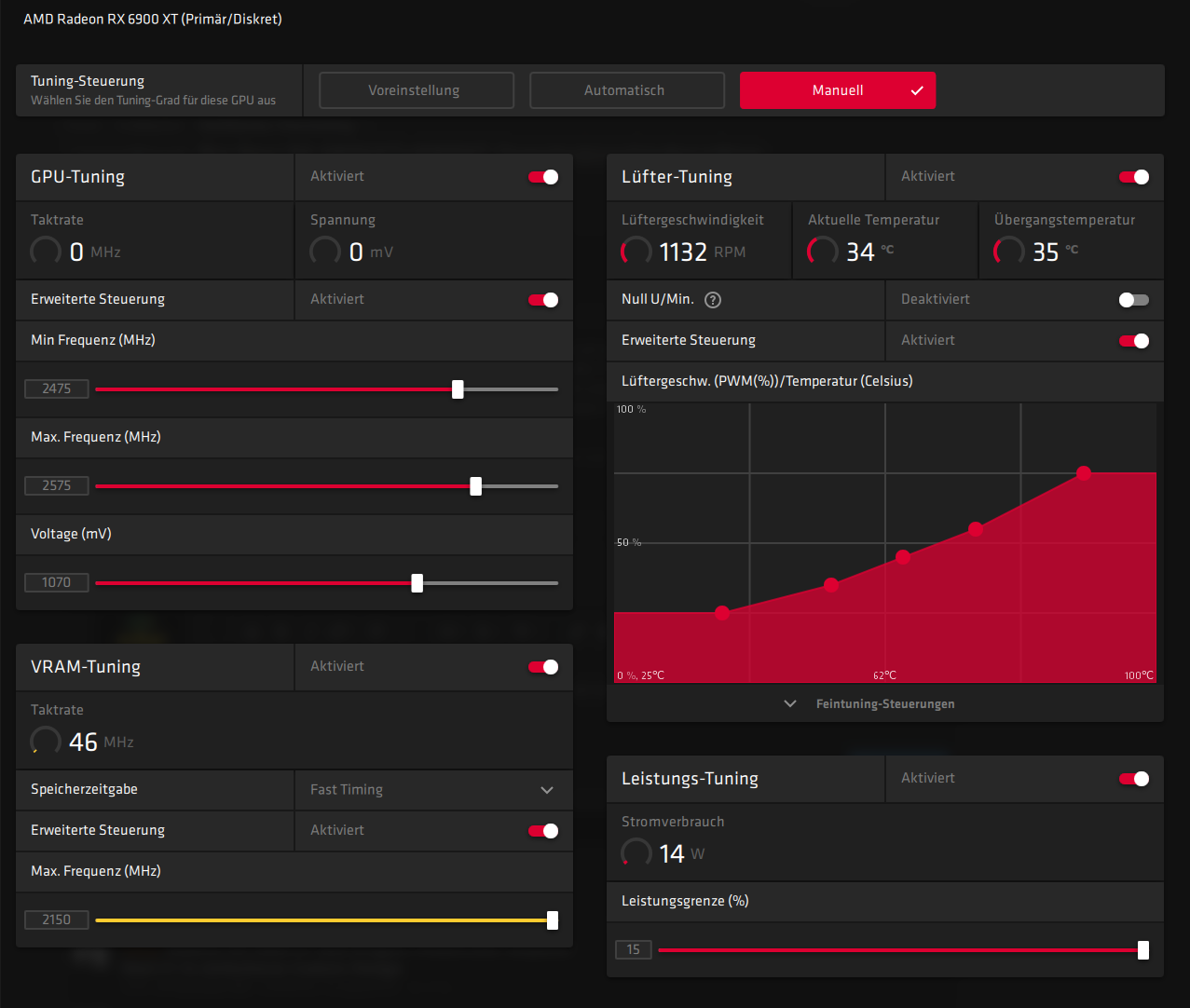This screenshot has height=1008, width=1190.
Task: Click the Null U/Min. help icon
Action: [x=713, y=300]
